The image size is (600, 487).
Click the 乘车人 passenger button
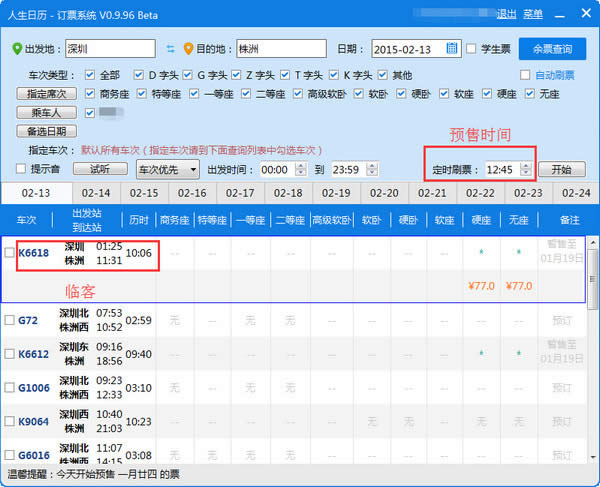(x=46, y=112)
